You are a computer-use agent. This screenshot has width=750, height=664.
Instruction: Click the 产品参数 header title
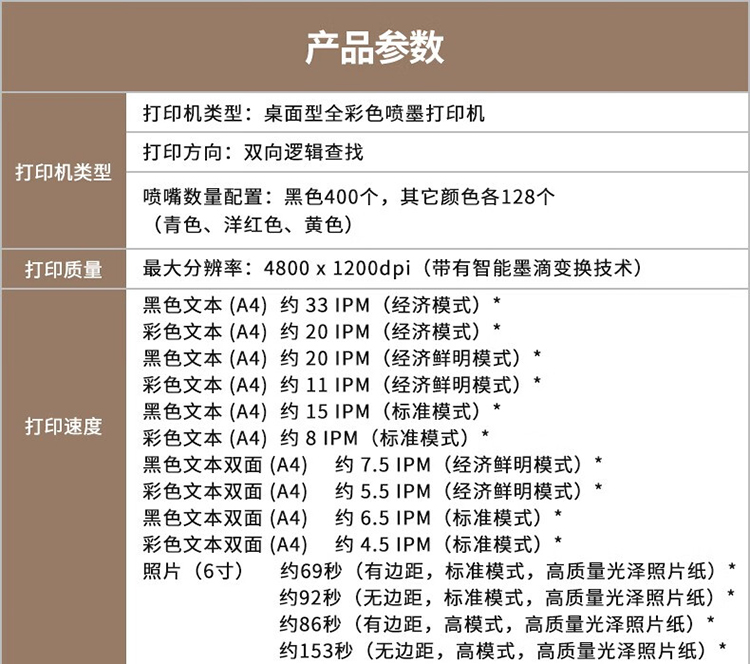click(x=375, y=47)
